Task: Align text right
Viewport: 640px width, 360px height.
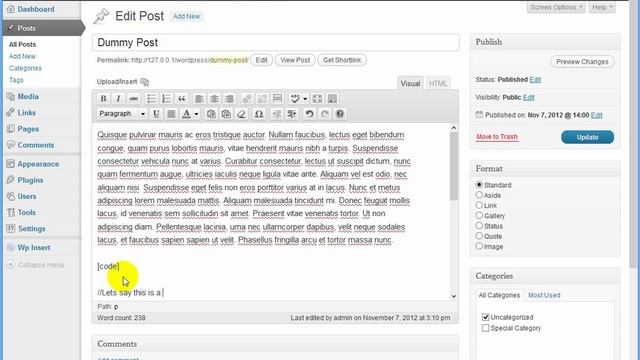Action: tap(229, 98)
